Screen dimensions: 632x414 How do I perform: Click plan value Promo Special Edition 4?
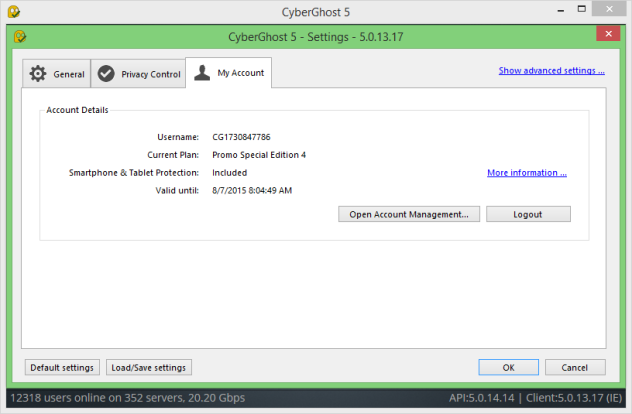coord(259,155)
